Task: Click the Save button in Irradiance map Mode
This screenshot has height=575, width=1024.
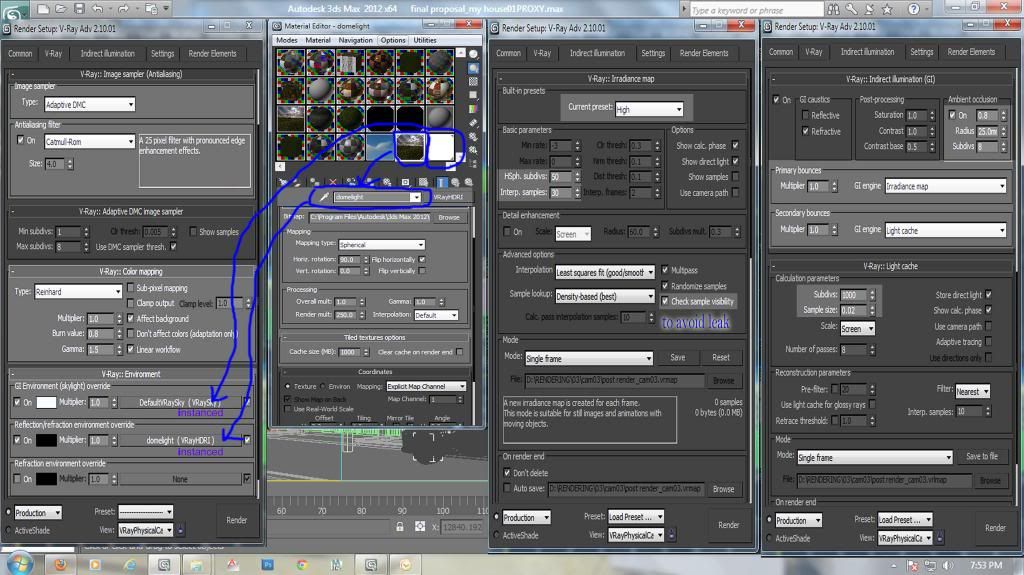Action: tap(678, 357)
